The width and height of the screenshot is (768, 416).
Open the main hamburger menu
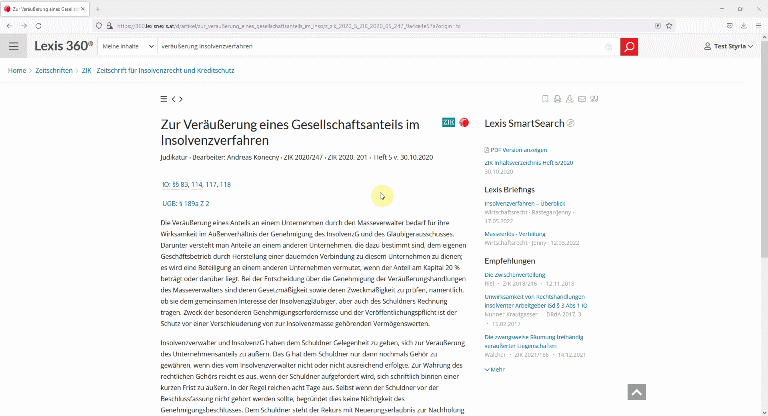pos(14,47)
